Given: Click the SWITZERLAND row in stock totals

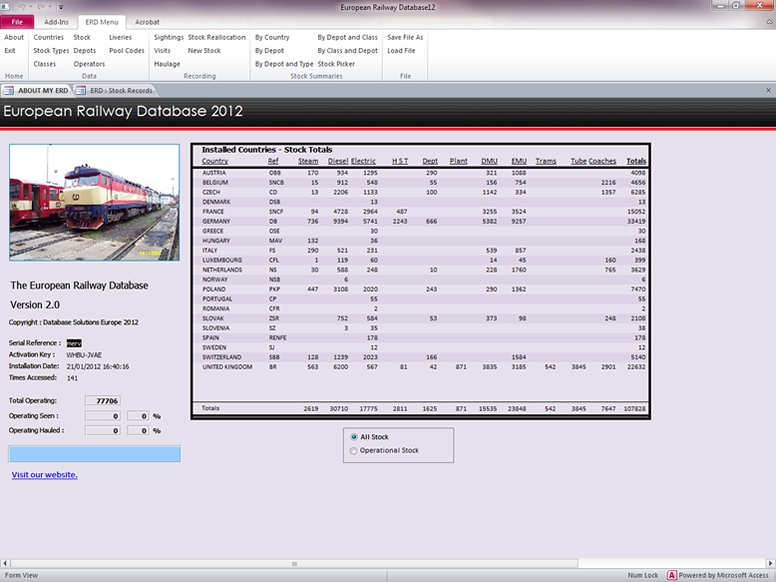Looking at the screenshot, I should coord(421,357).
